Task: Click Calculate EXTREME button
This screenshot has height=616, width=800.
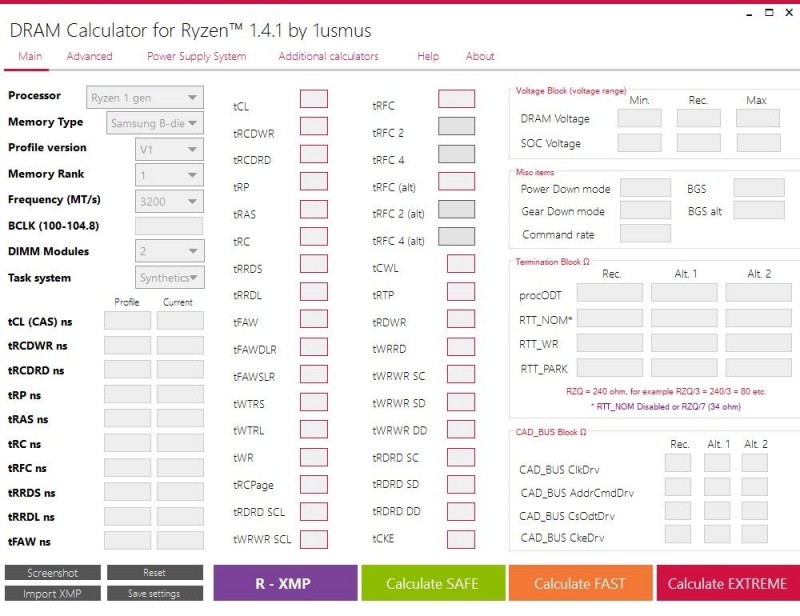Action: (728, 583)
